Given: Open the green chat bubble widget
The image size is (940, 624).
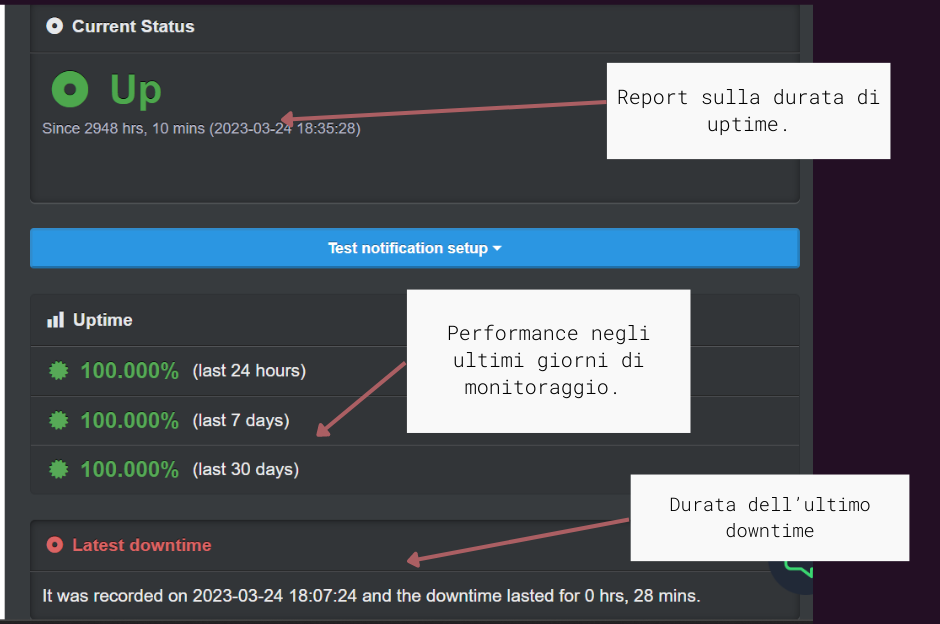Looking at the screenshot, I should coord(795,572).
